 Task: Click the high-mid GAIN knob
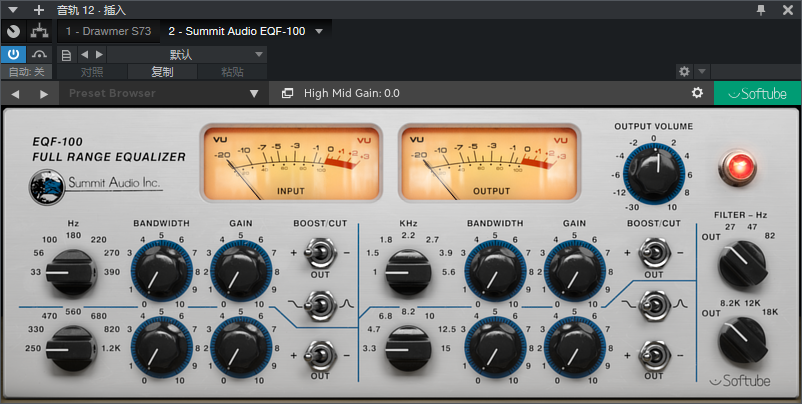click(x=574, y=270)
